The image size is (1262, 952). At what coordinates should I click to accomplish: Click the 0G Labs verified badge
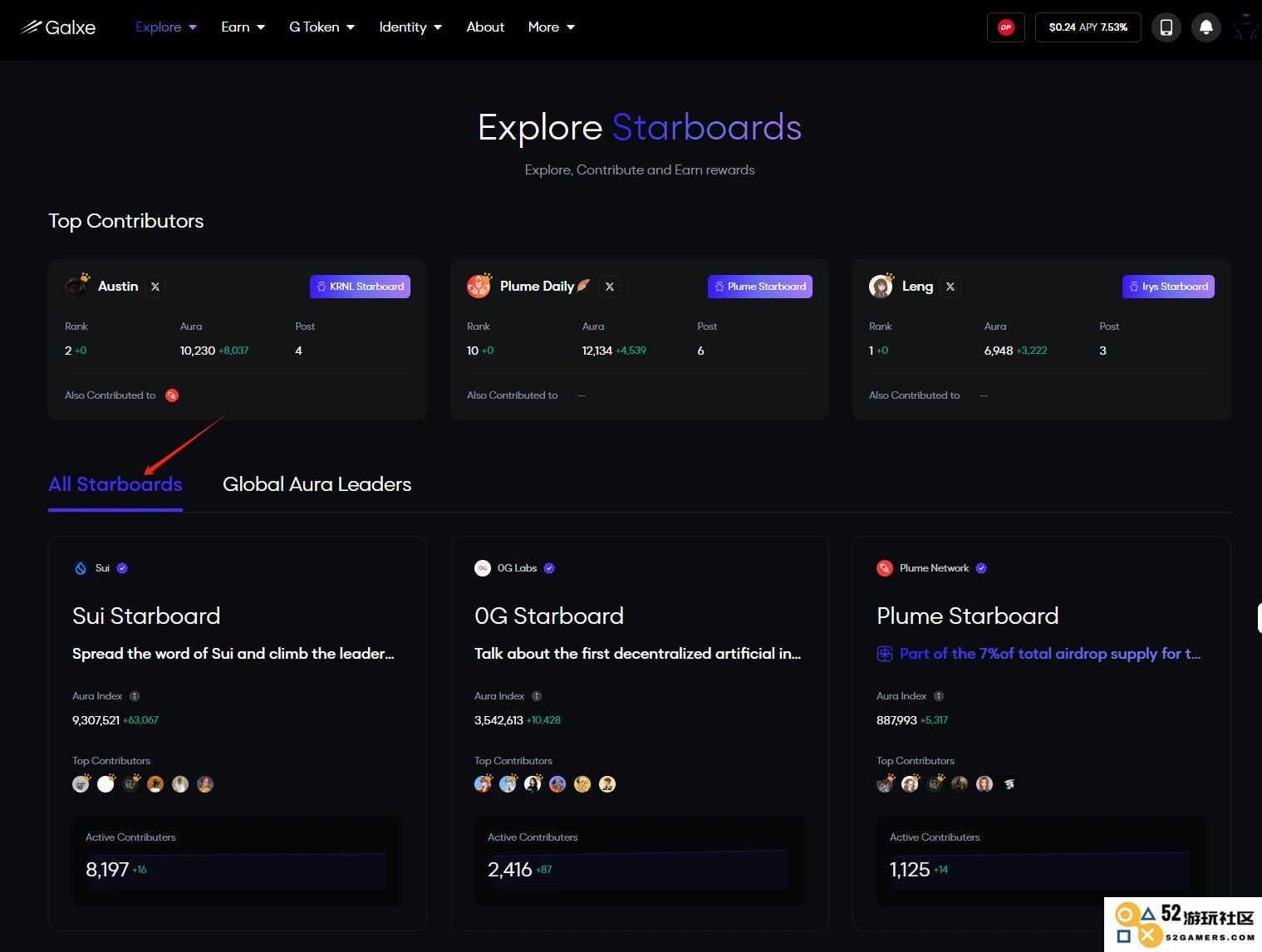tap(549, 568)
